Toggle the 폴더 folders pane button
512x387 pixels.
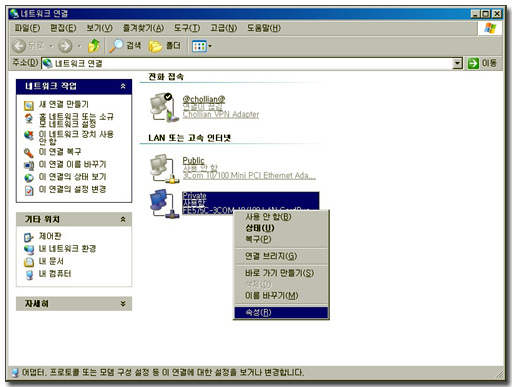165,46
